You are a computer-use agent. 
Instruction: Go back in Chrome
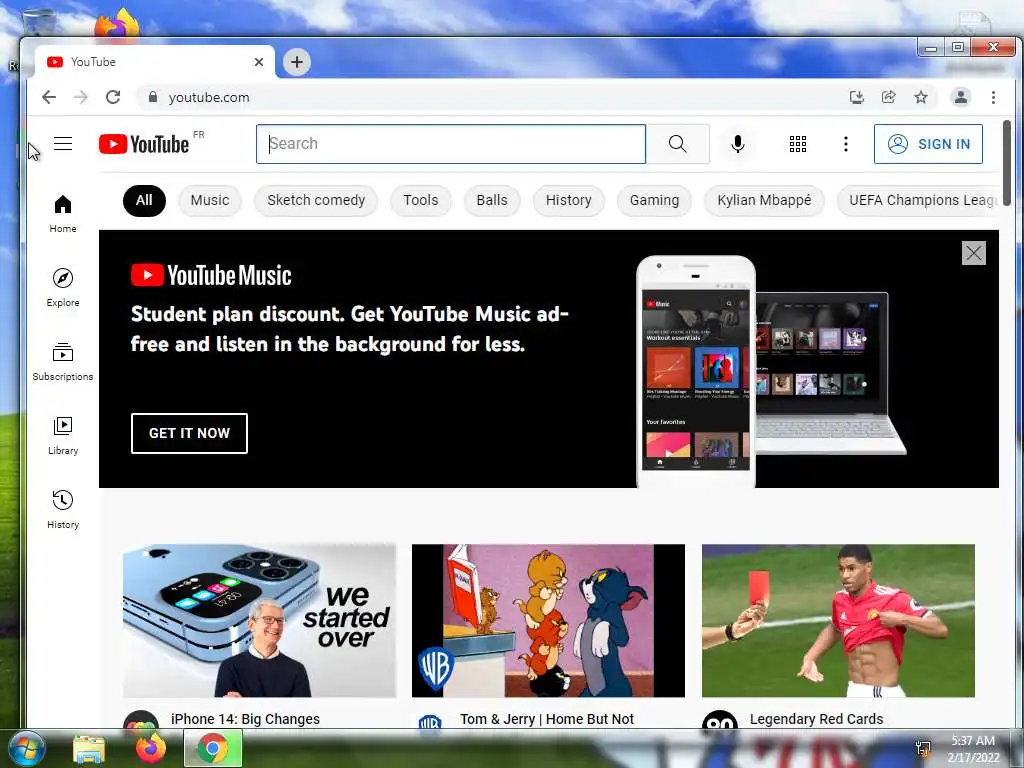49,97
